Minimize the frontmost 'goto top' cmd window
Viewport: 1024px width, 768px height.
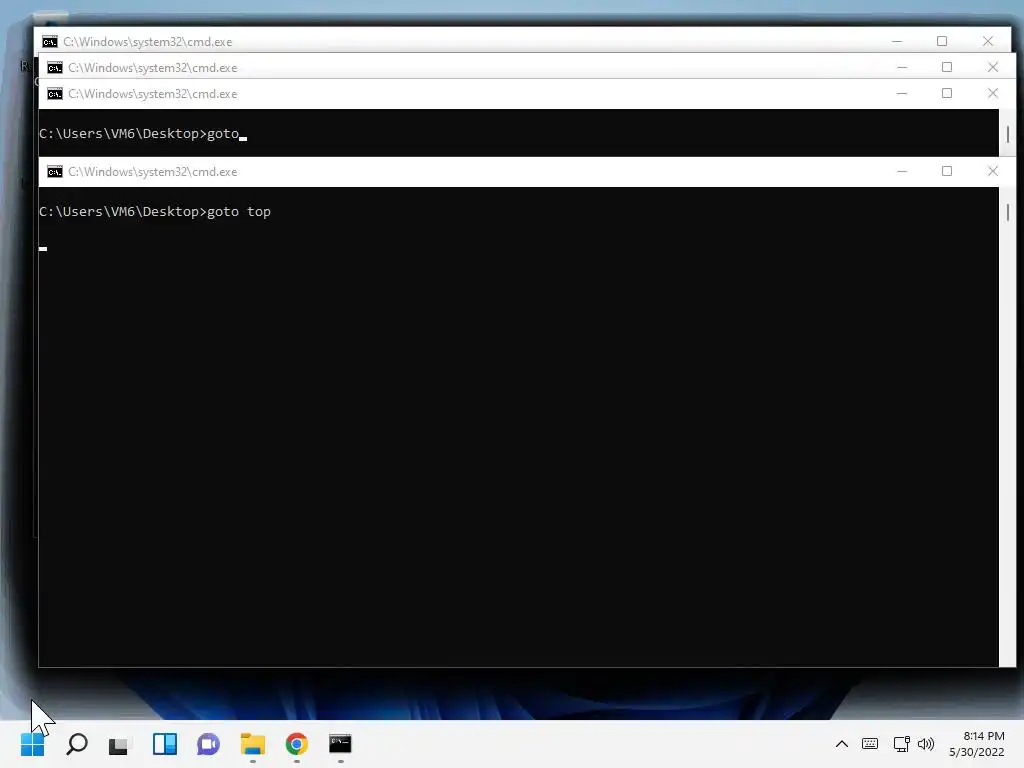pos(902,172)
